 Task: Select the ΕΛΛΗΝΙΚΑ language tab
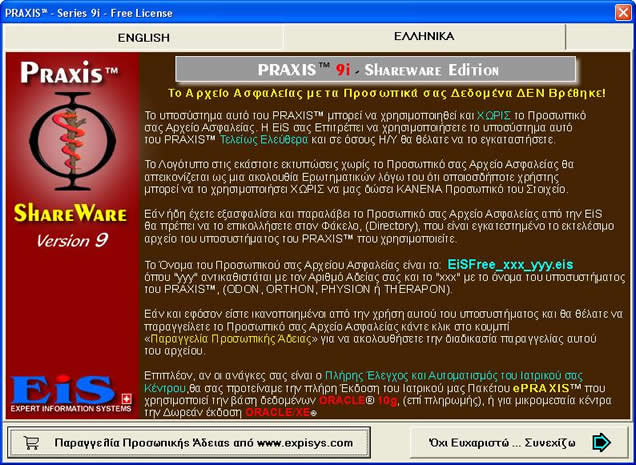tap(424, 37)
